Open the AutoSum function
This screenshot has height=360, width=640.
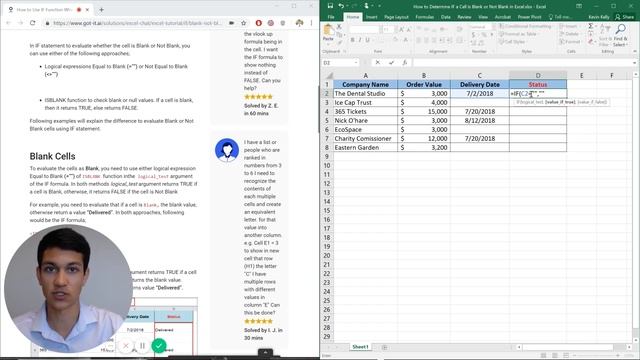coord(591,26)
